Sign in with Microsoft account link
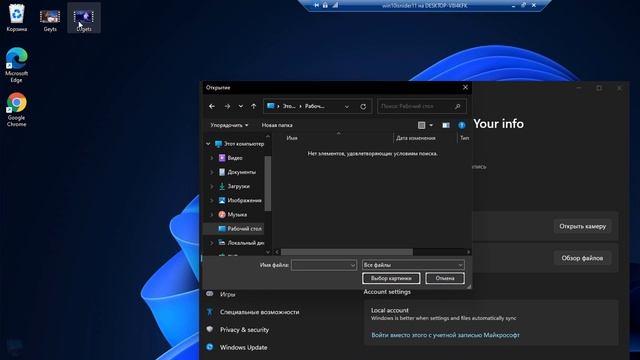The width and height of the screenshot is (640, 360). point(445,335)
